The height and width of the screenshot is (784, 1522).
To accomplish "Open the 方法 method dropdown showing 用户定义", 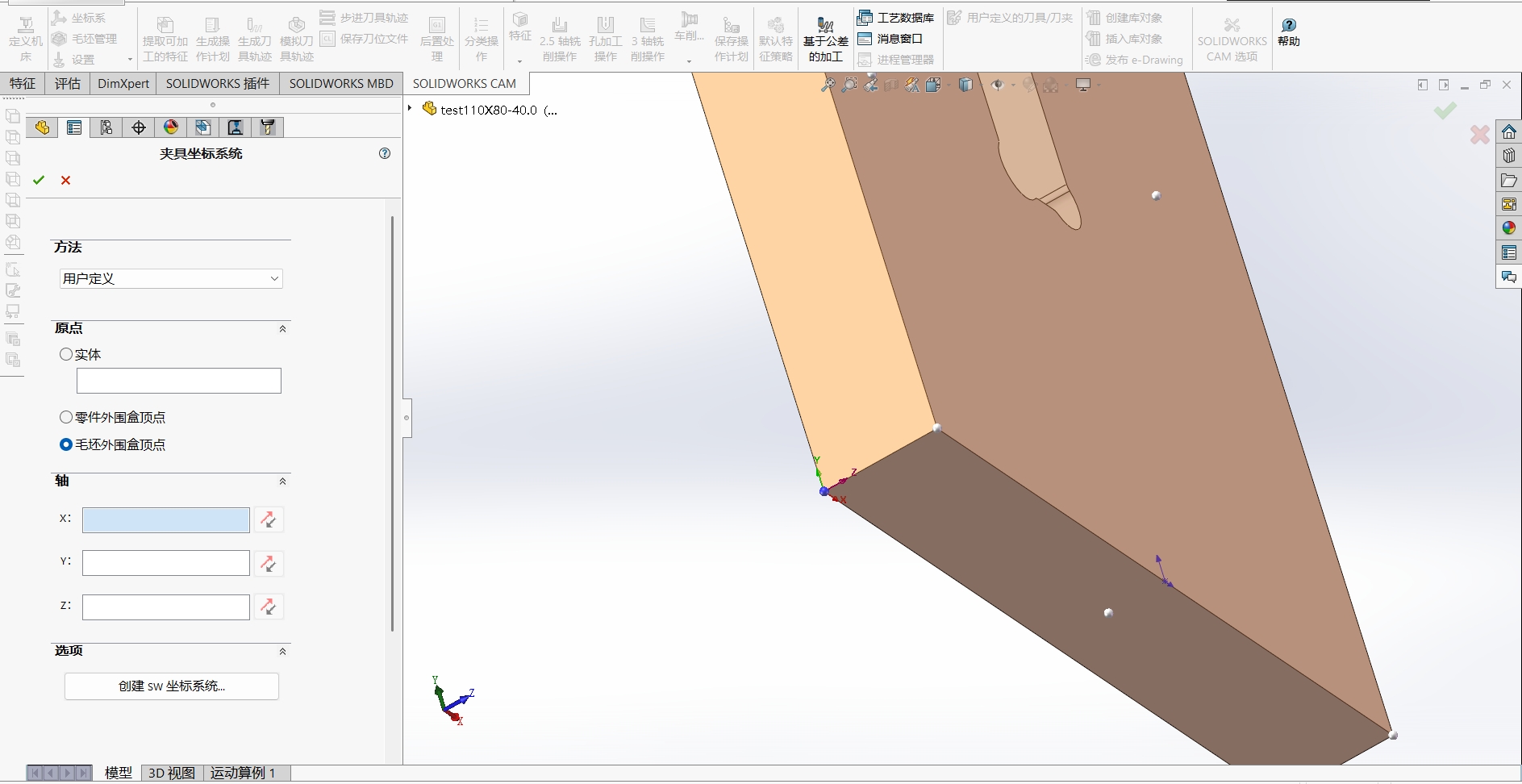I will 171,278.
